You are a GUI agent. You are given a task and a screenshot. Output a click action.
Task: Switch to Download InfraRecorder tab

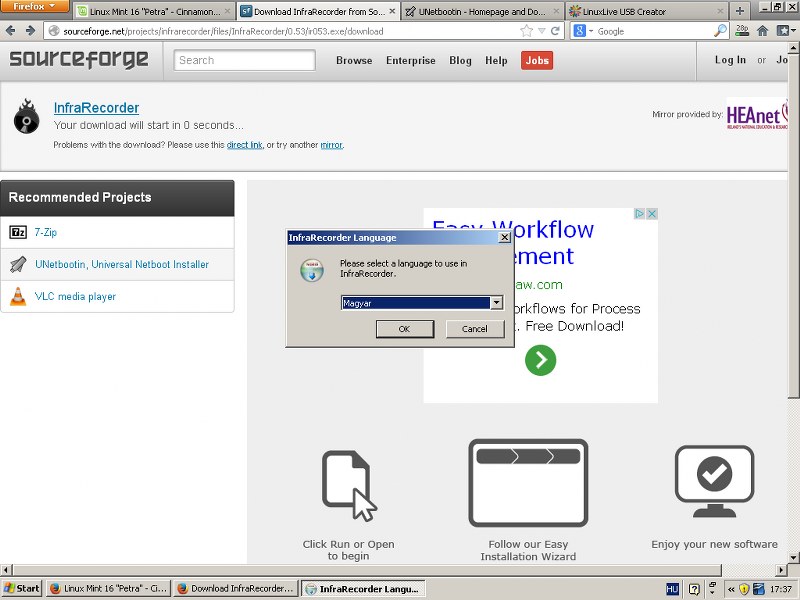tap(318, 11)
